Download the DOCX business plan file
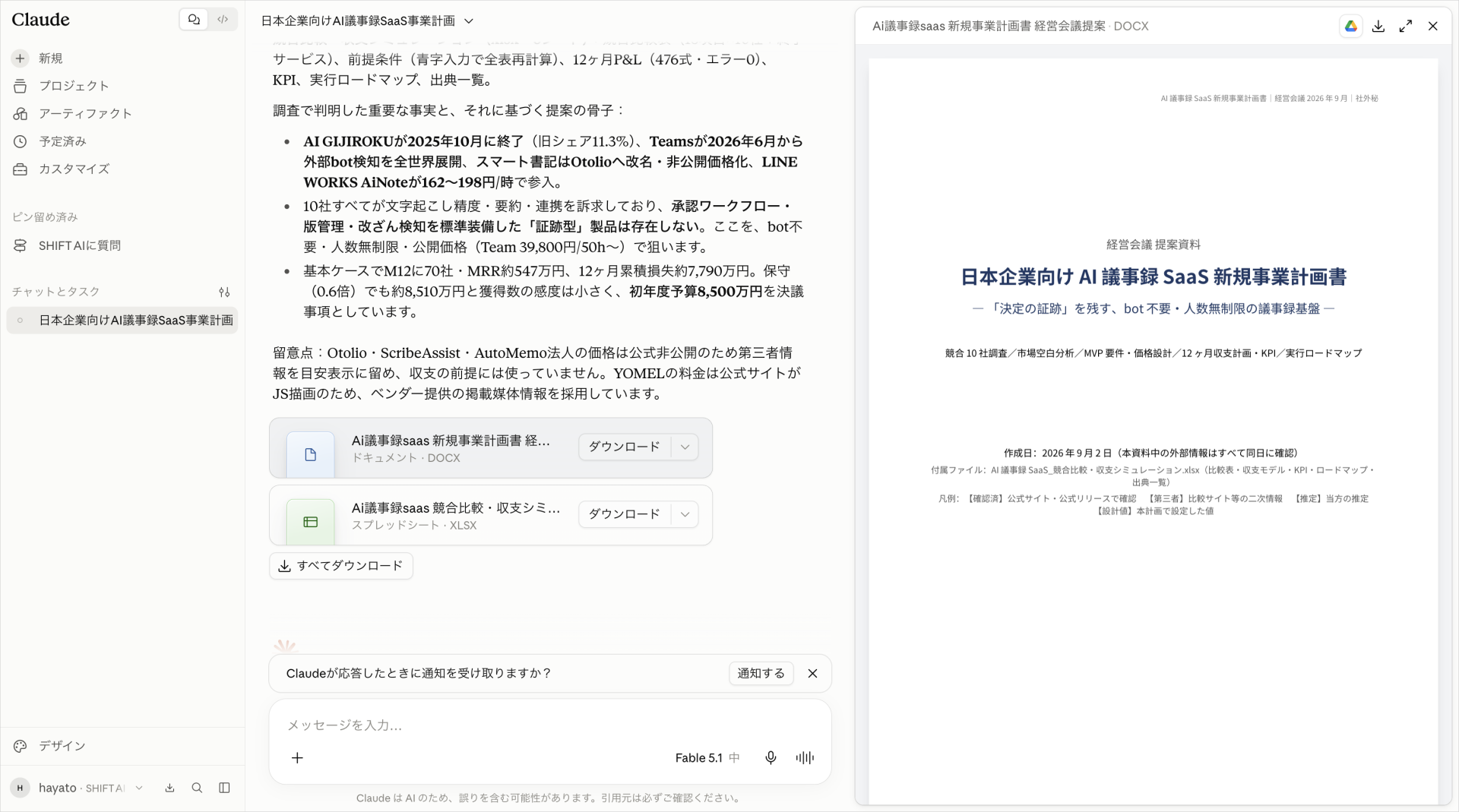The width and height of the screenshot is (1459, 812). pyautogui.click(x=625, y=447)
